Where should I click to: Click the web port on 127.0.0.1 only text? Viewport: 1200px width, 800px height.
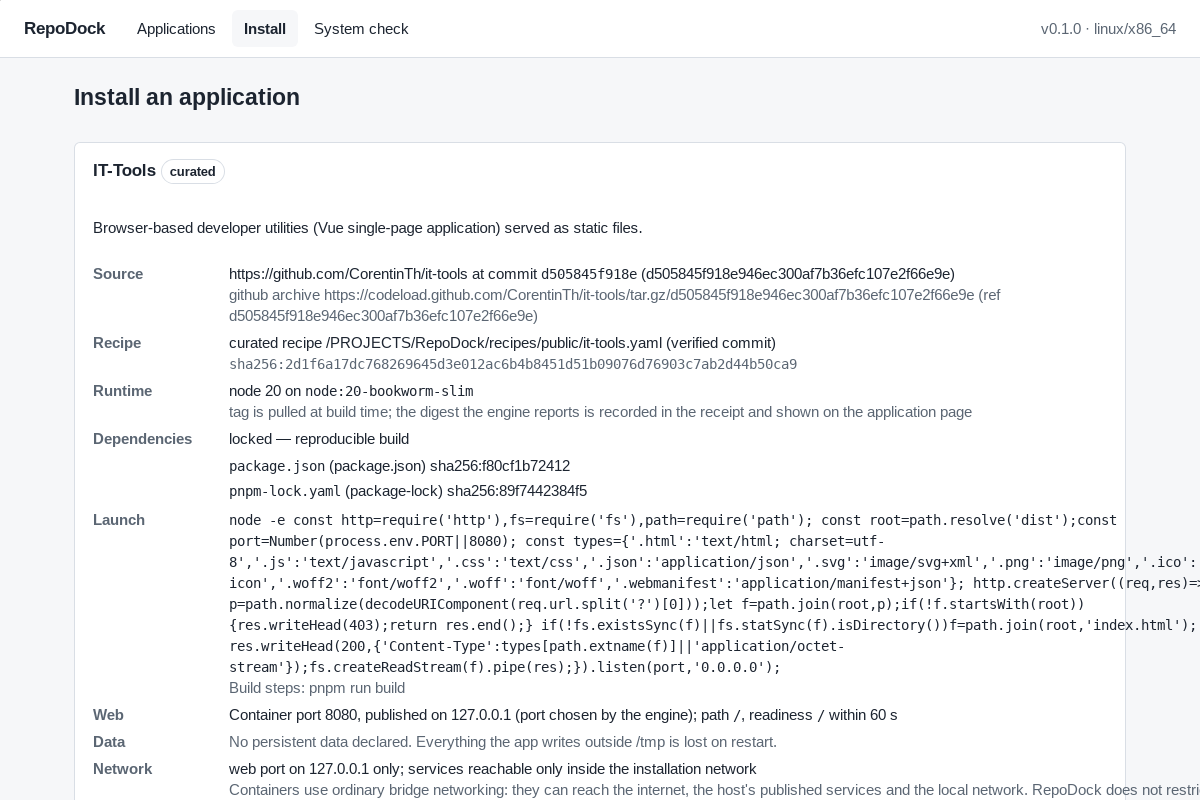492,769
